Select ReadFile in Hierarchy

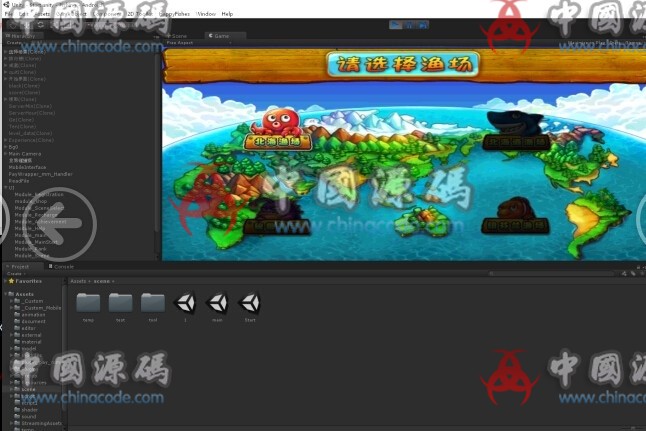19,181
